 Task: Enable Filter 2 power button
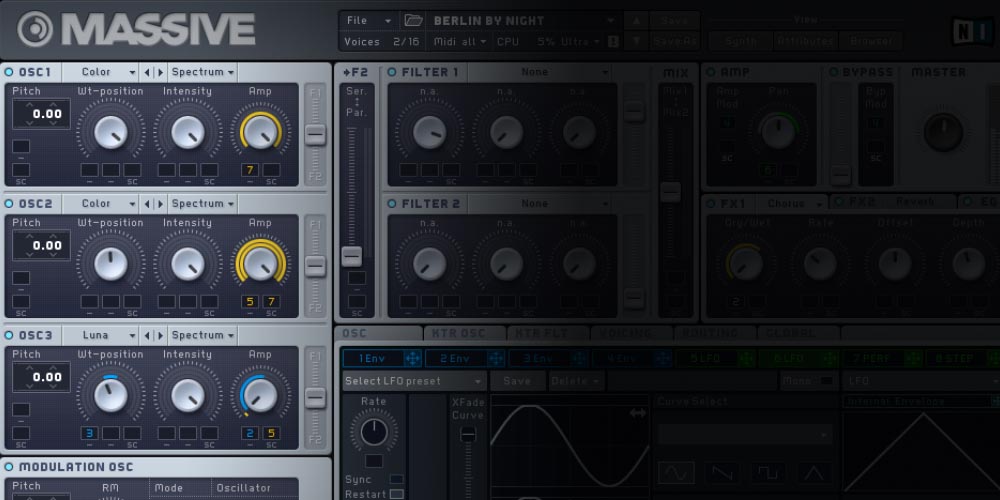392,204
